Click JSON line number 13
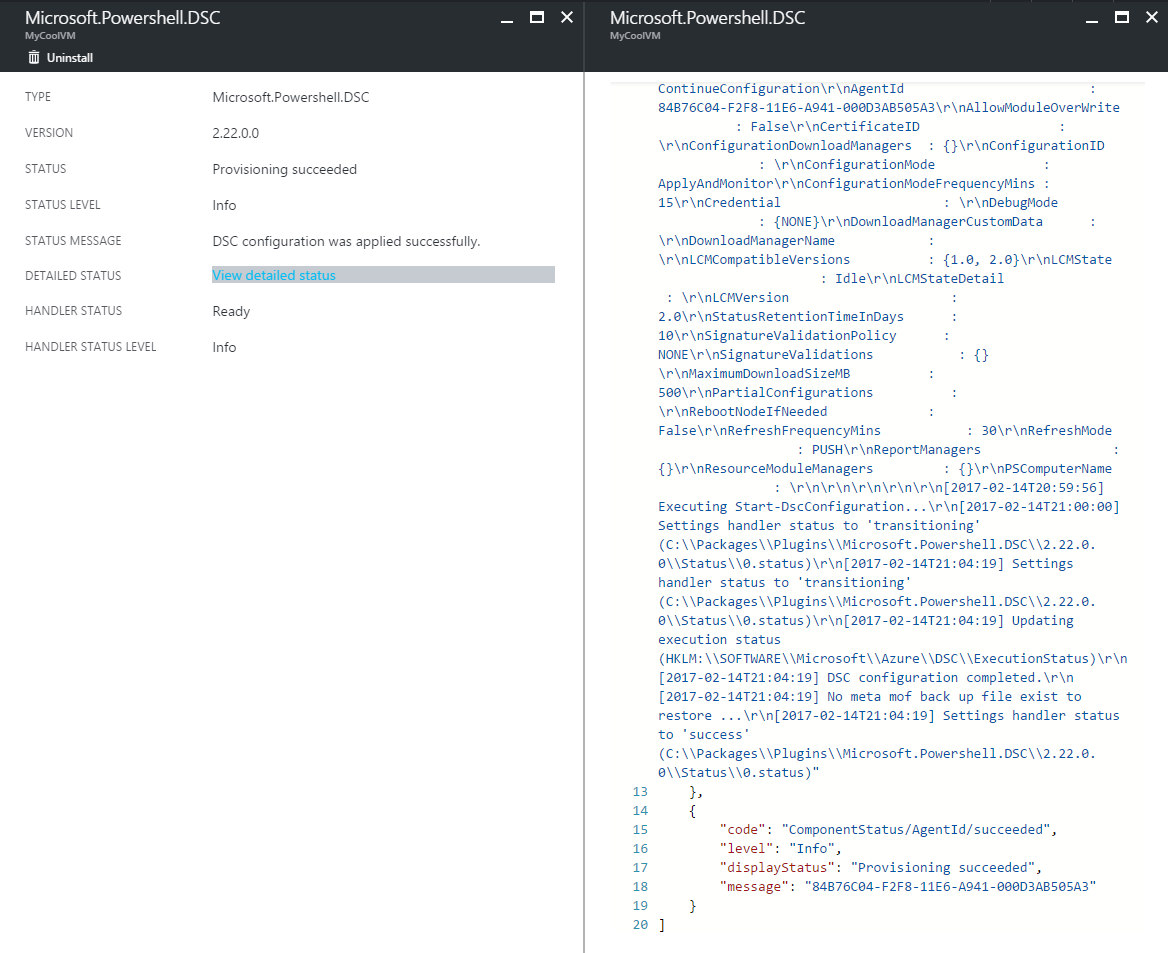This screenshot has width=1168, height=953. 640,791
